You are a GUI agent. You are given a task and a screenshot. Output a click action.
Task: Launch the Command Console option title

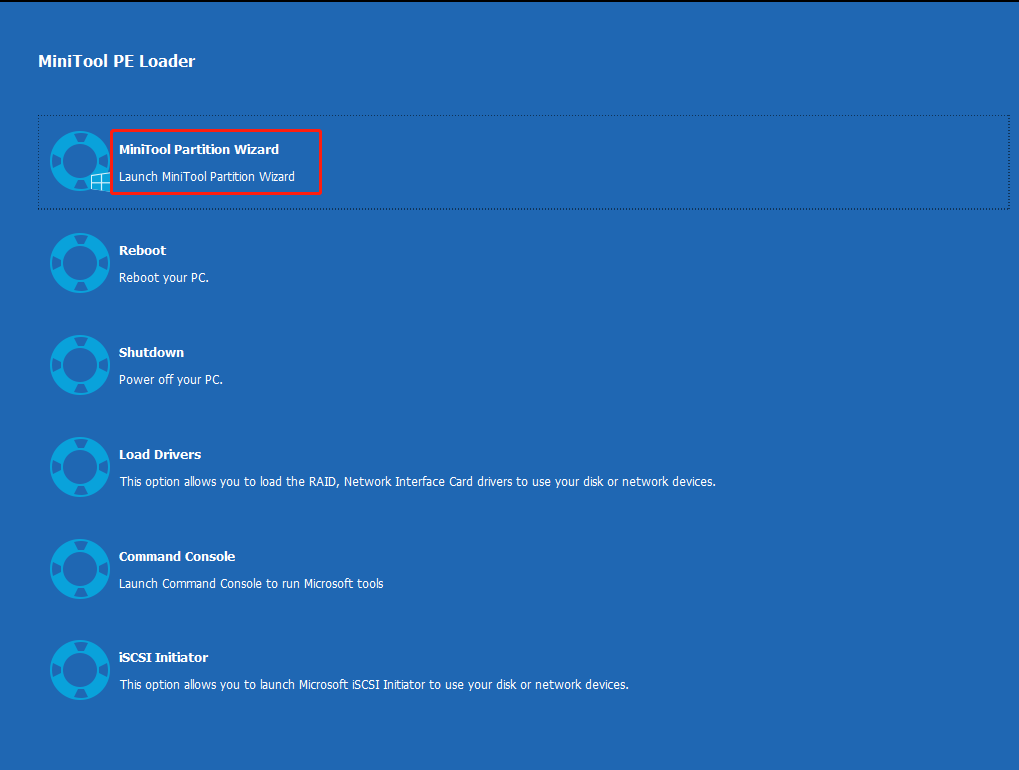[177, 557]
